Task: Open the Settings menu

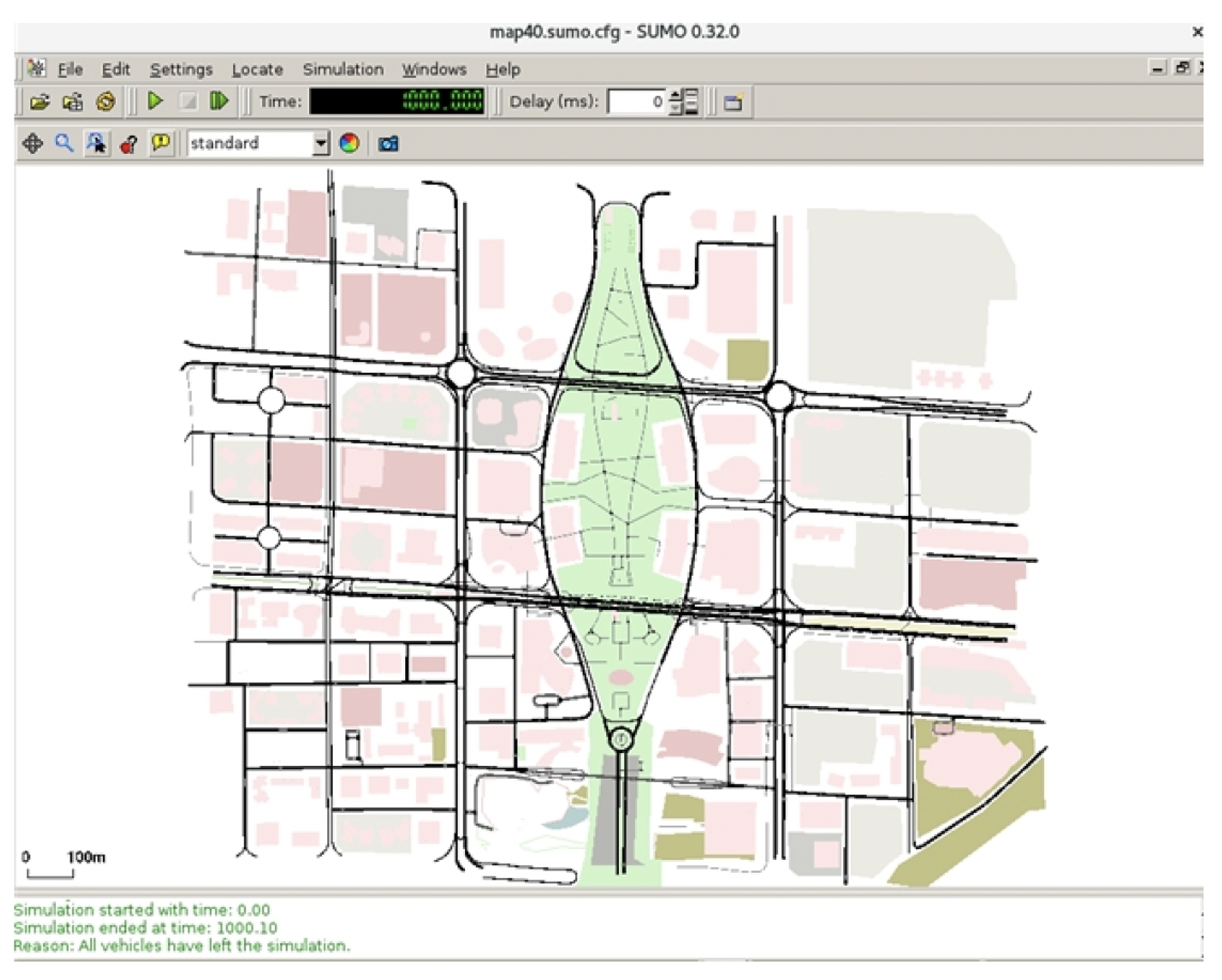Action: 181,70
